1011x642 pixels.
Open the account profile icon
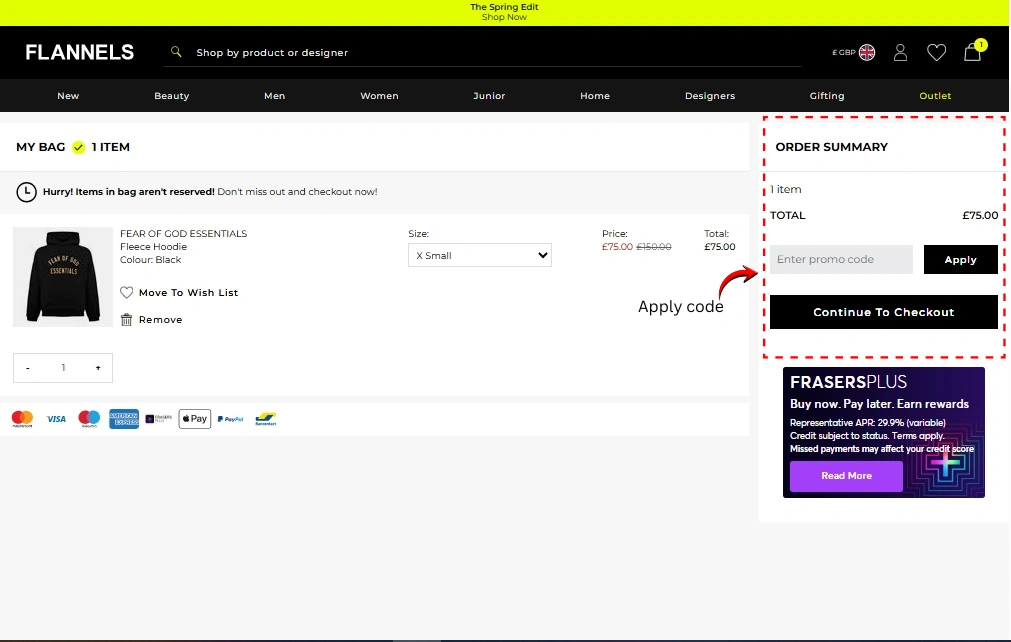pyautogui.click(x=900, y=53)
